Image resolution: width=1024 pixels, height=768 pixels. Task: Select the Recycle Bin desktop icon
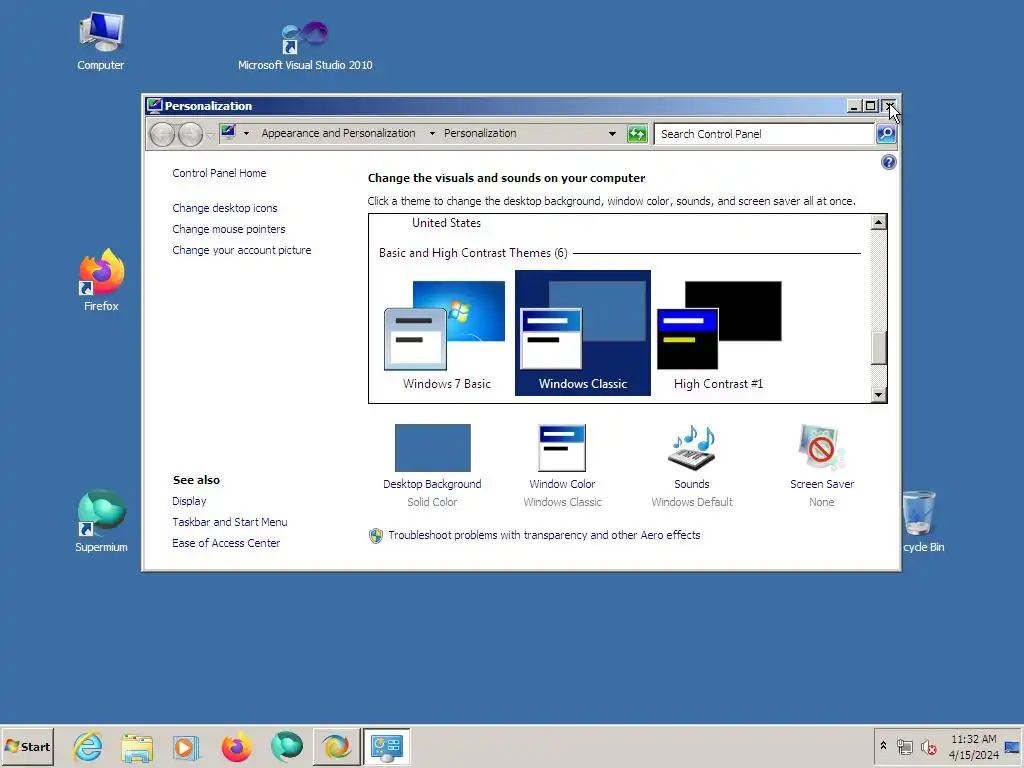pos(921,521)
